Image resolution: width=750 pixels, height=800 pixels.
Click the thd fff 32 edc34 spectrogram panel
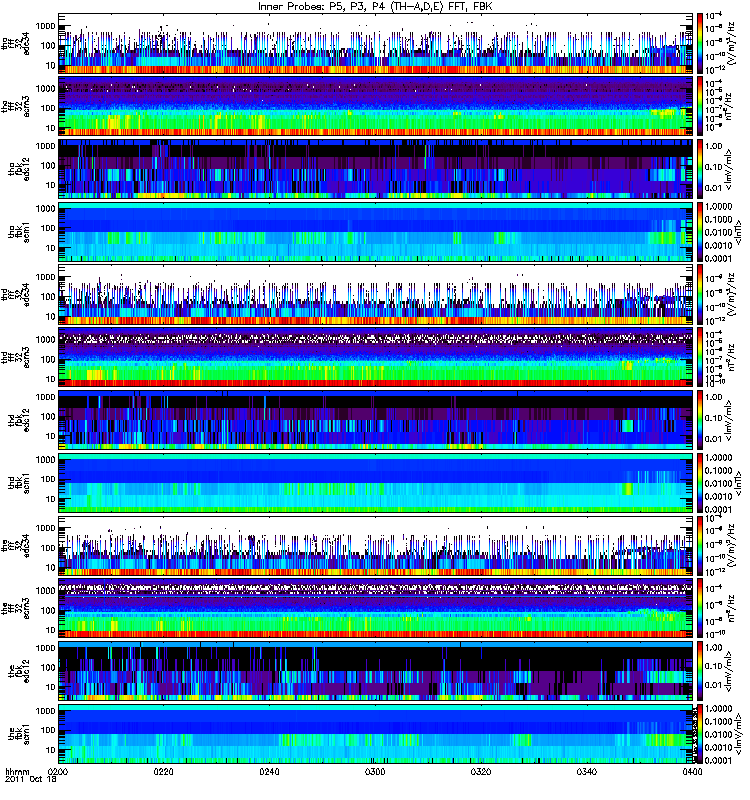pyautogui.click(x=376, y=295)
